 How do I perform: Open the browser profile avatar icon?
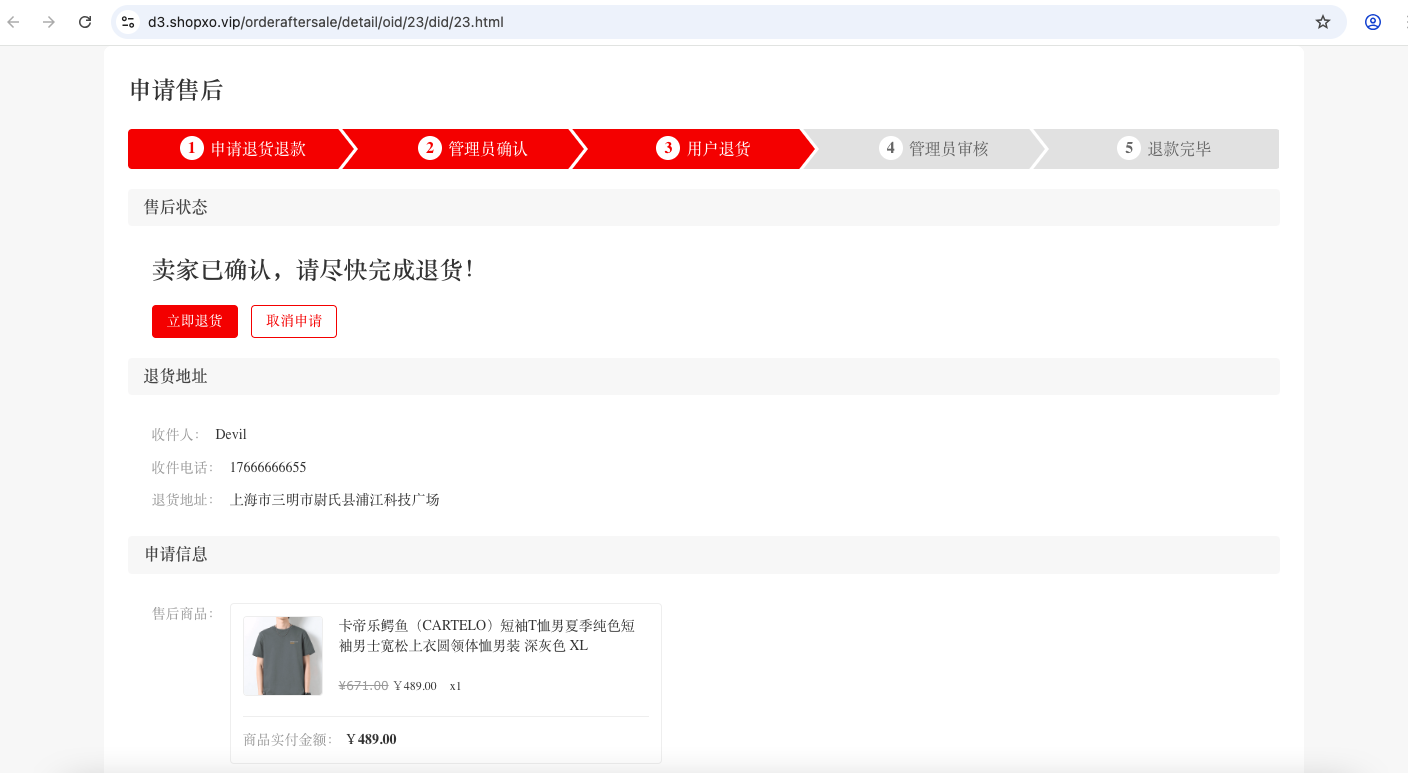point(1373,22)
